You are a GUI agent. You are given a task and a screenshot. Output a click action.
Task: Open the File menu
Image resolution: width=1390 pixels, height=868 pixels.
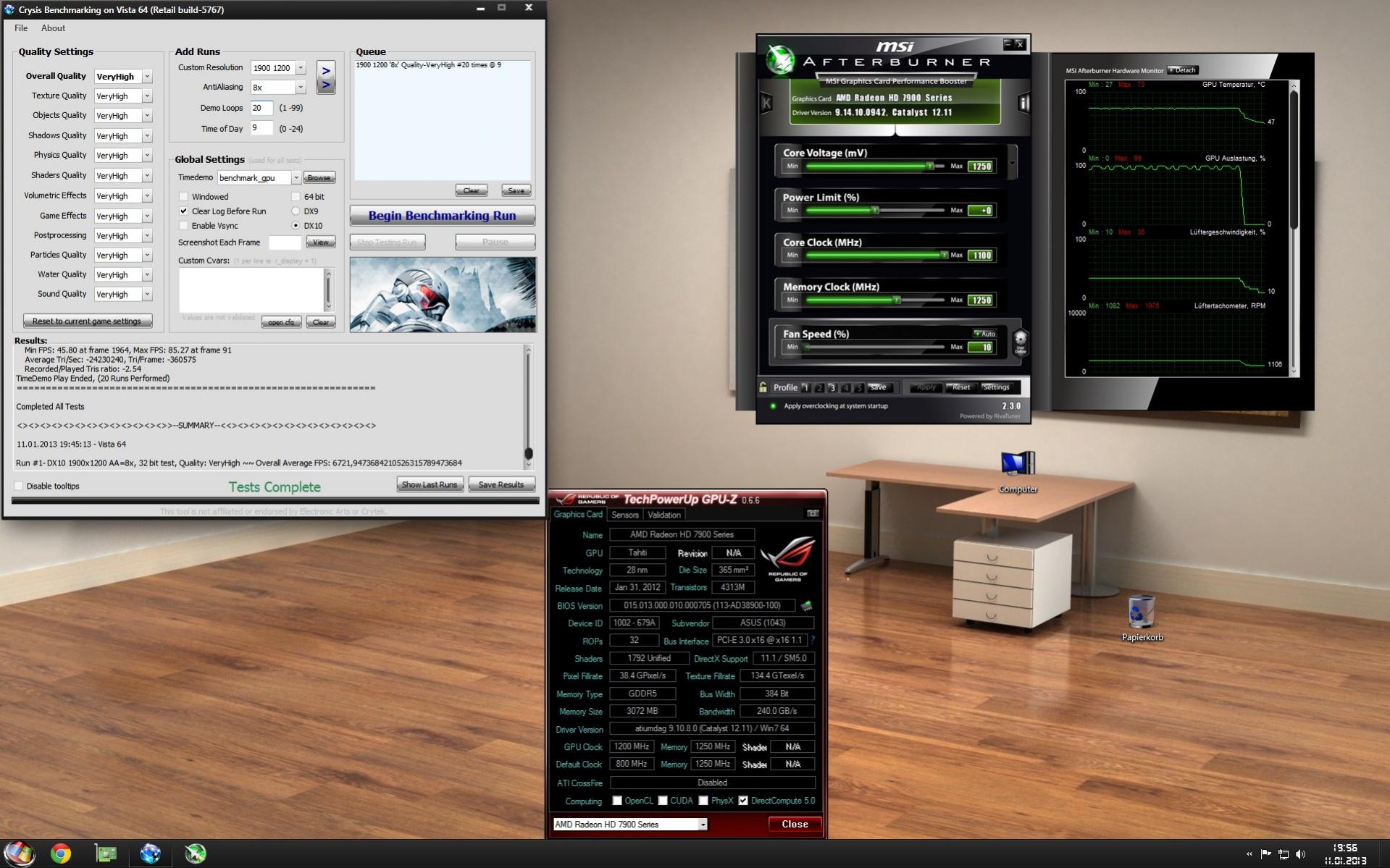(21, 28)
